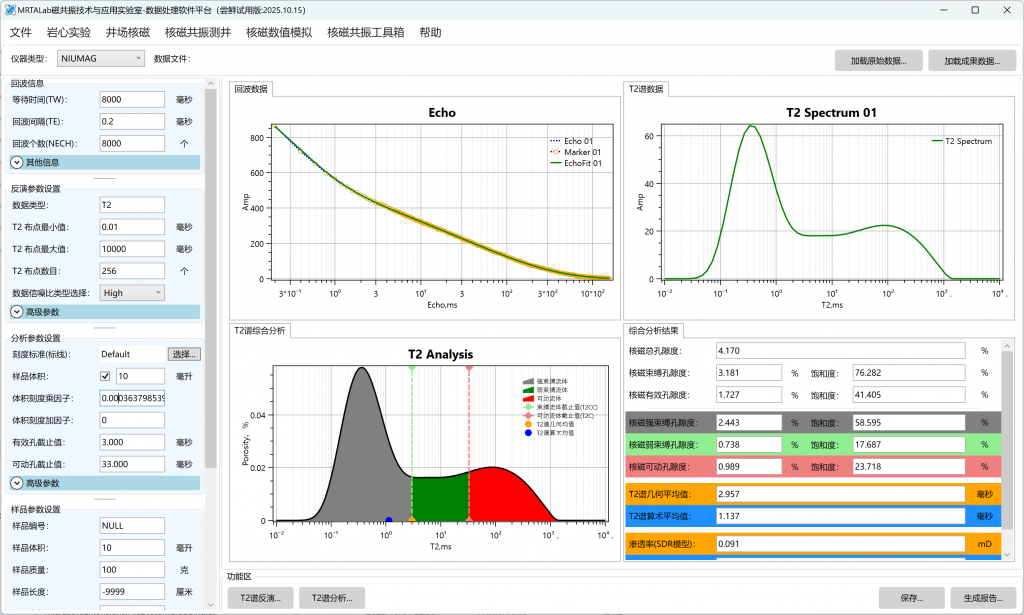Click the red diamond T2C cutoff marker
The height and width of the screenshot is (615, 1024).
469,369
